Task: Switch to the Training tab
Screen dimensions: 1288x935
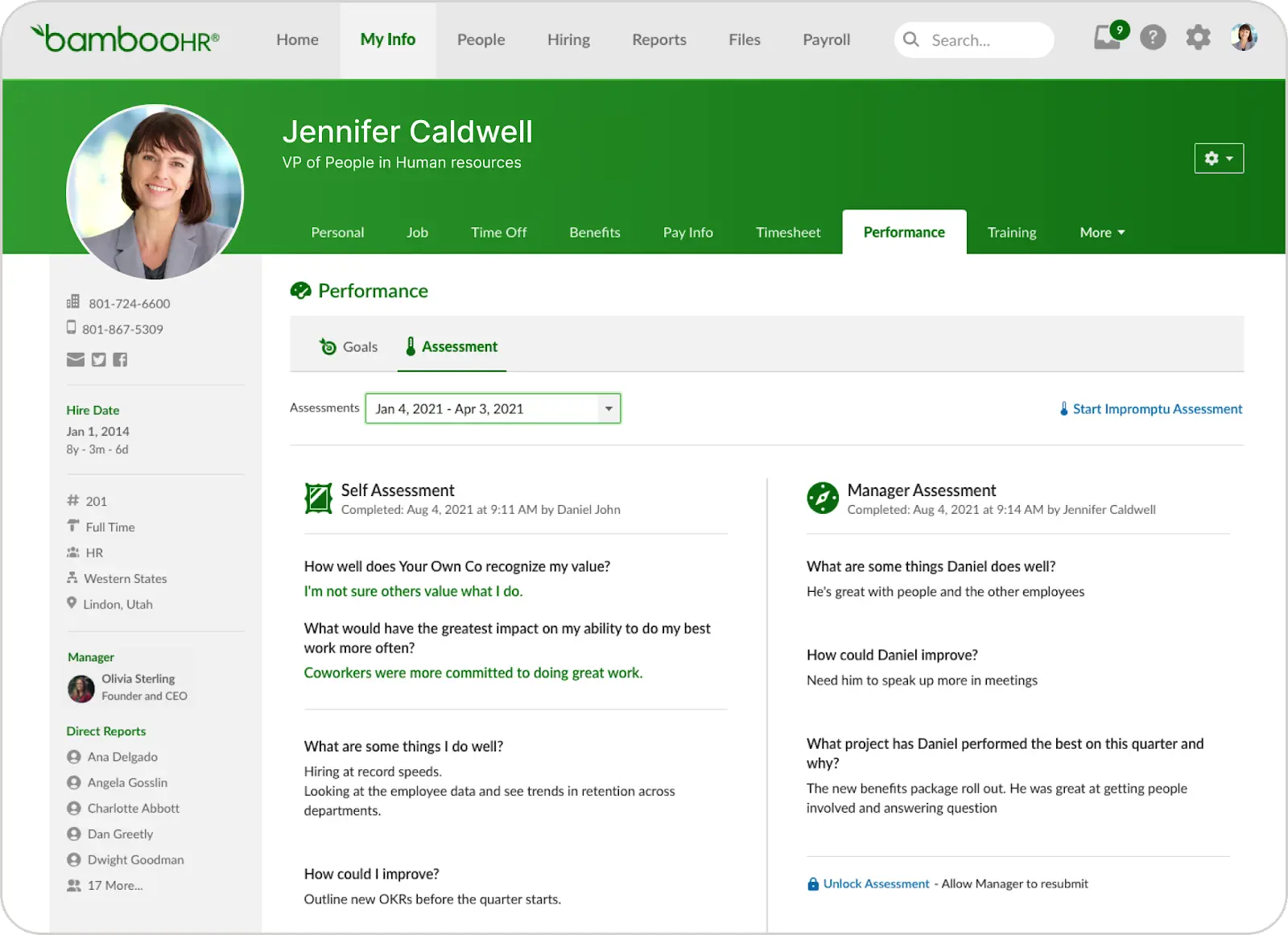Action: click(1012, 233)
